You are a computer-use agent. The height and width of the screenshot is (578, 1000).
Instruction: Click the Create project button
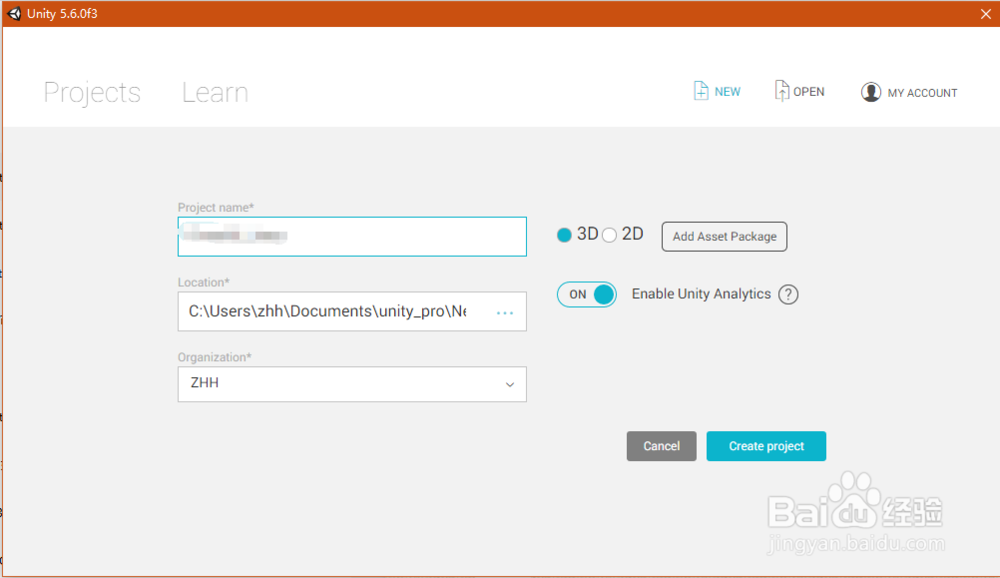[x=766, y=446]
